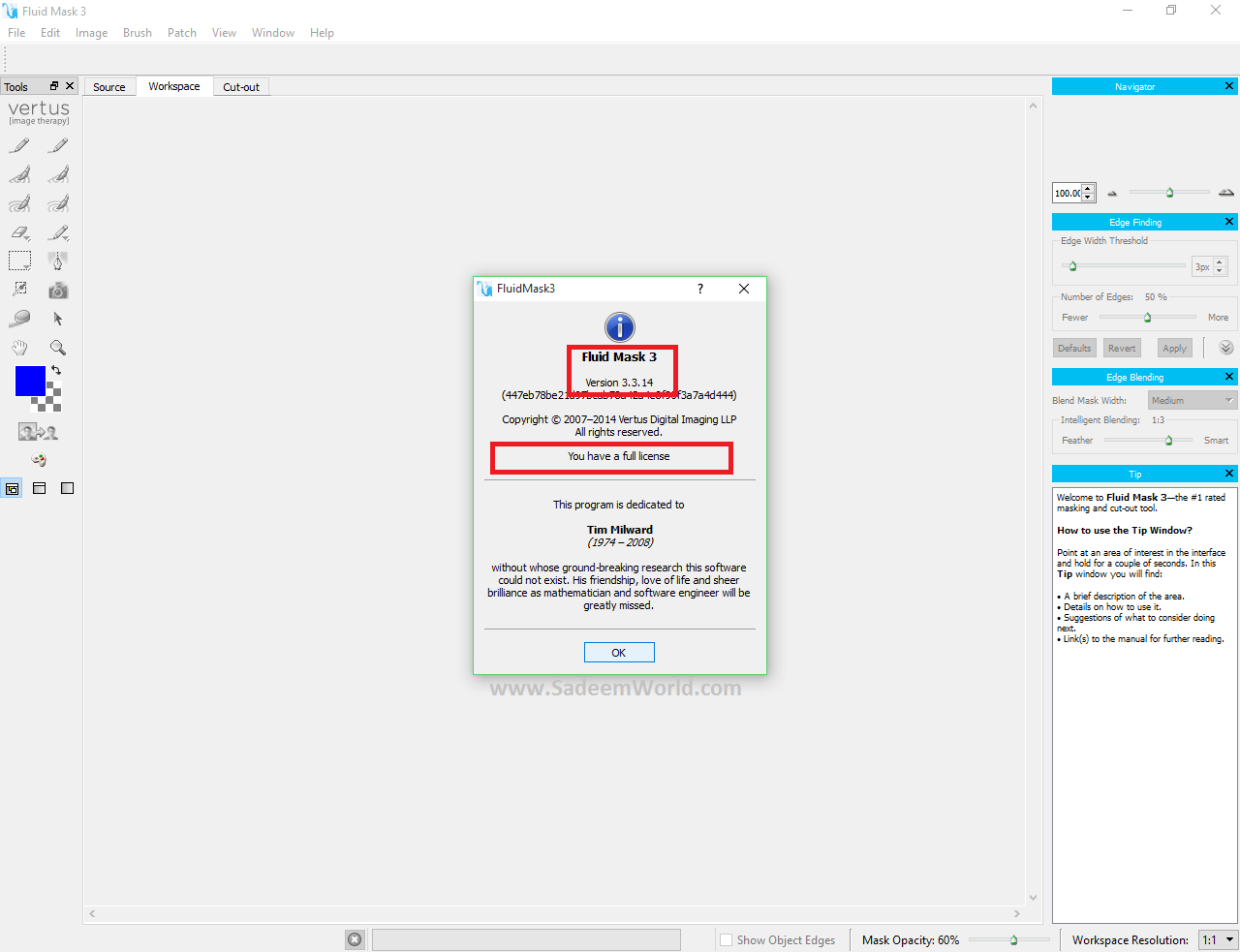Close the Tip panel

point(1229,474)
